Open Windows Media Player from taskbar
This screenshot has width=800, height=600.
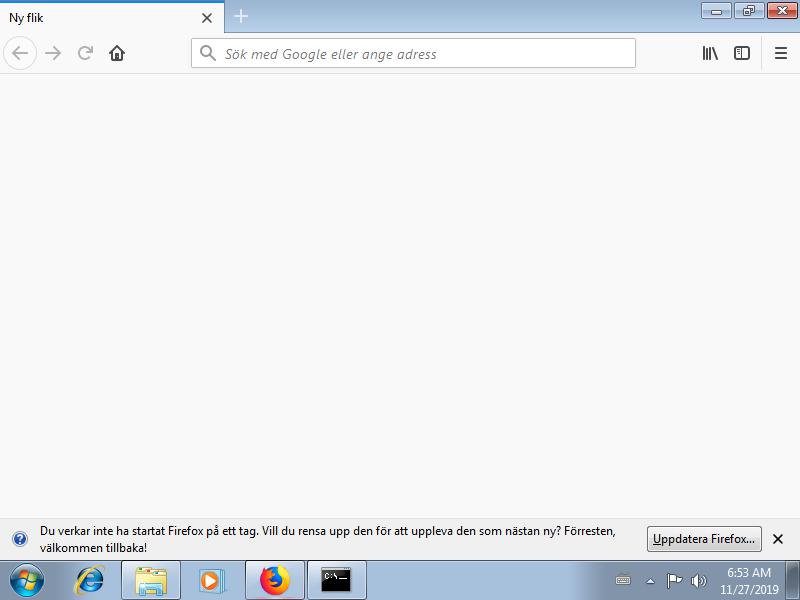tap(211, 580)
